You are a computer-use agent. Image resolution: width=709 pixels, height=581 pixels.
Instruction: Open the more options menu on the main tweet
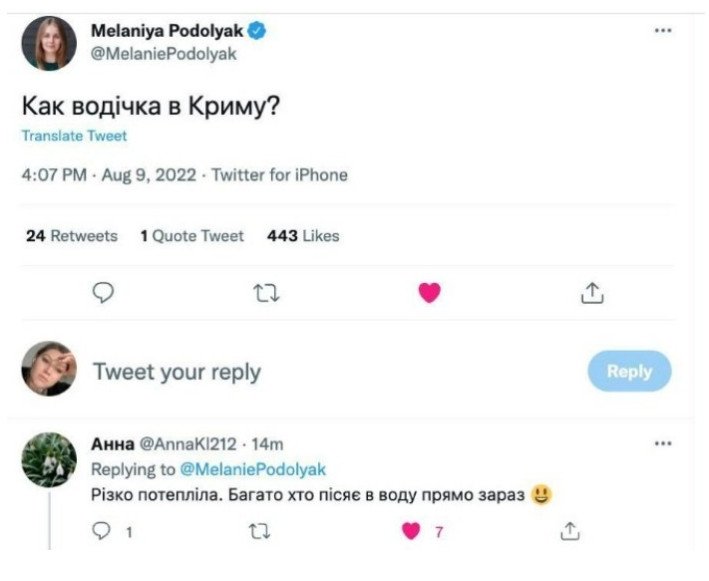663,31
